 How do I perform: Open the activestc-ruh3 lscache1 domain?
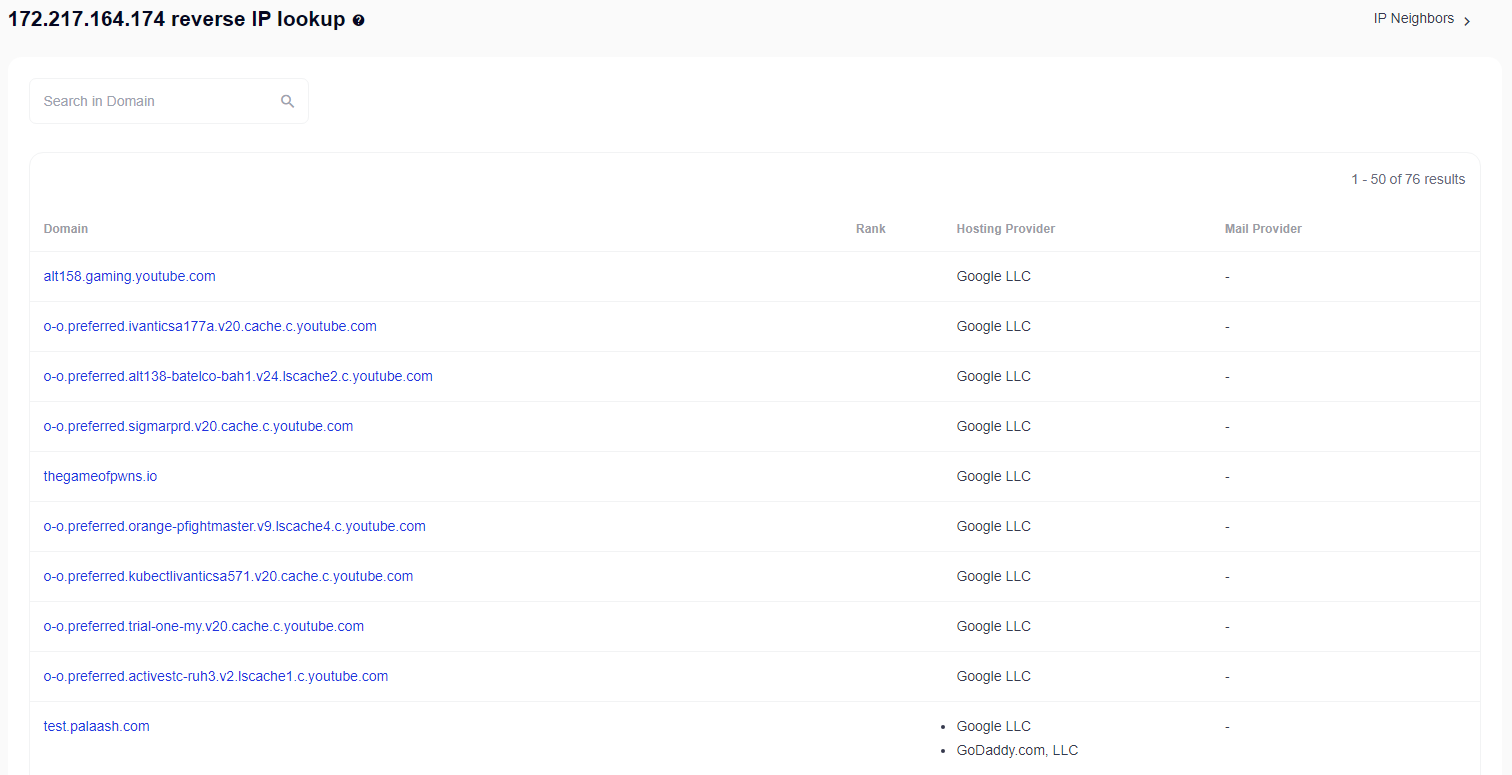(215, 676)
